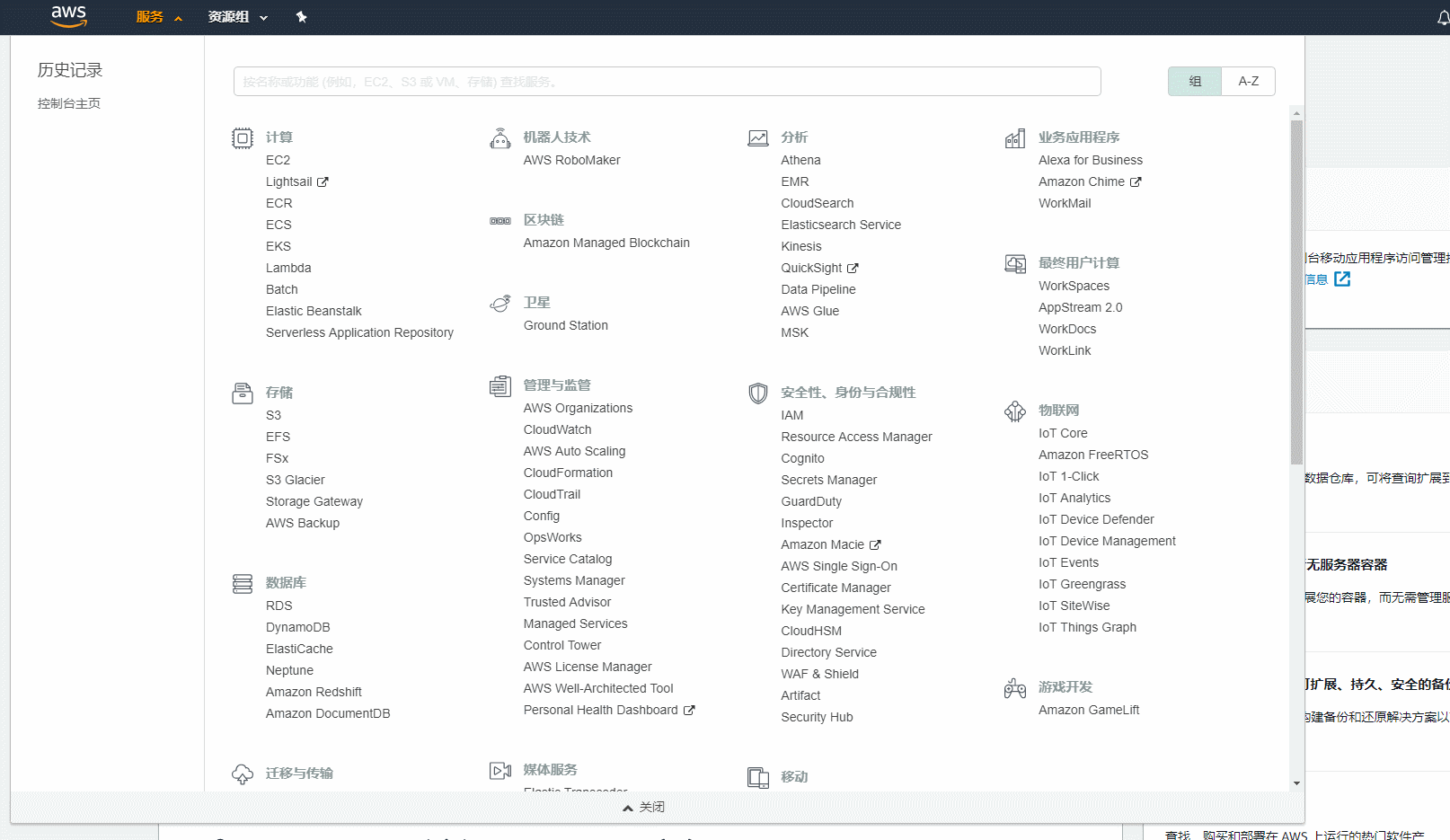Switch to A-Z alphabetical view
This screenshot has width=1450, height=840.
(1249, 82)
